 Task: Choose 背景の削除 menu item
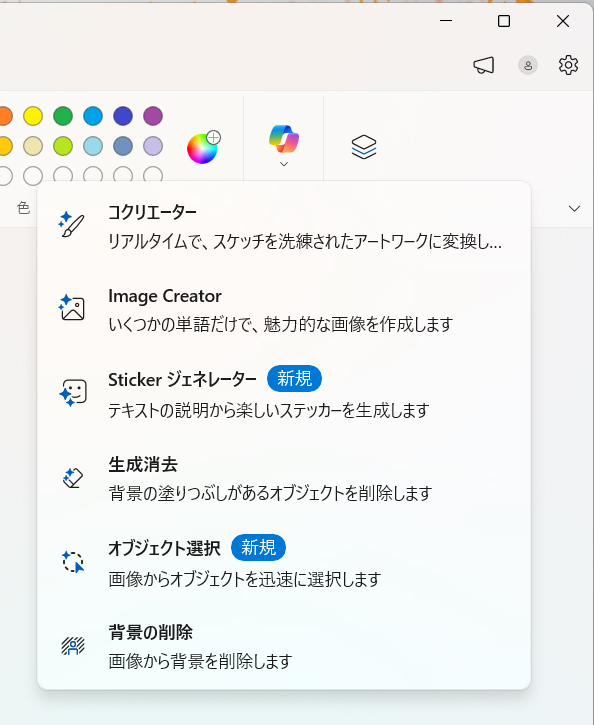284,646
